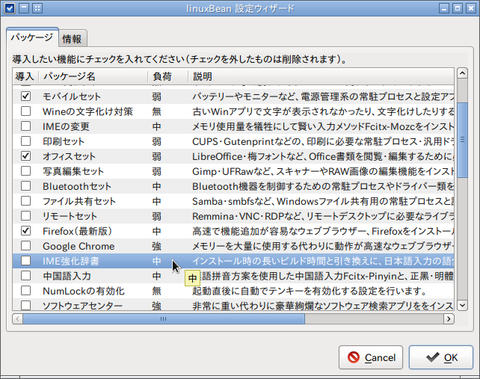This screenshot has height=379, width=480.
Task: Select the ソフトウェアセンター package name
Action: (82, 306)
